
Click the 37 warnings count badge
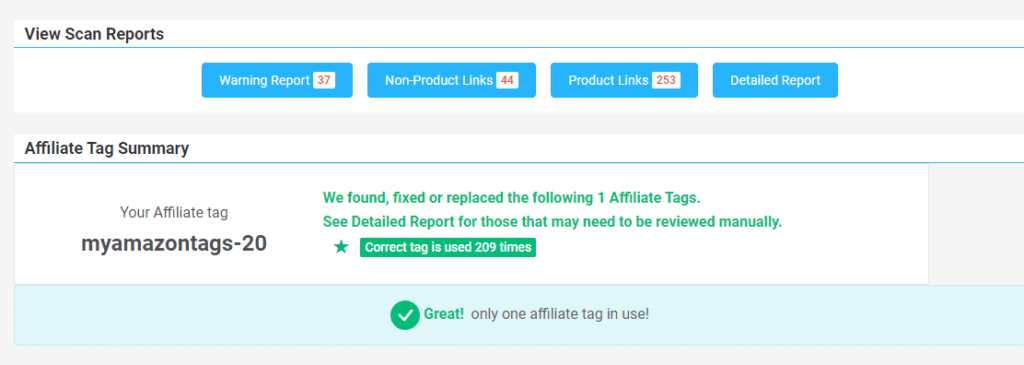pyautogui.click(x=324, y=80)
